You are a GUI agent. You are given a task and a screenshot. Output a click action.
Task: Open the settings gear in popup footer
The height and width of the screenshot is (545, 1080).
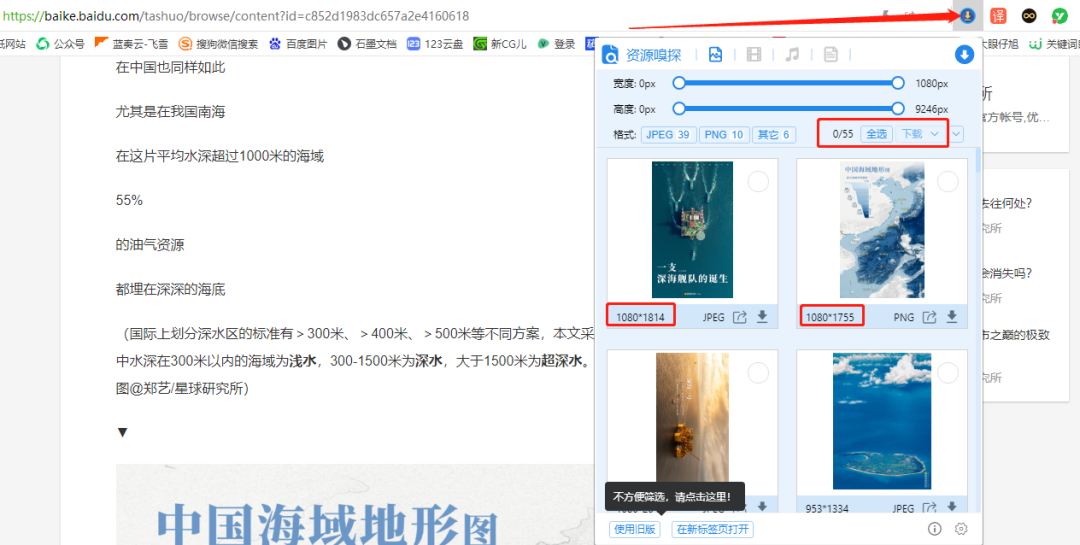point(961,529)
